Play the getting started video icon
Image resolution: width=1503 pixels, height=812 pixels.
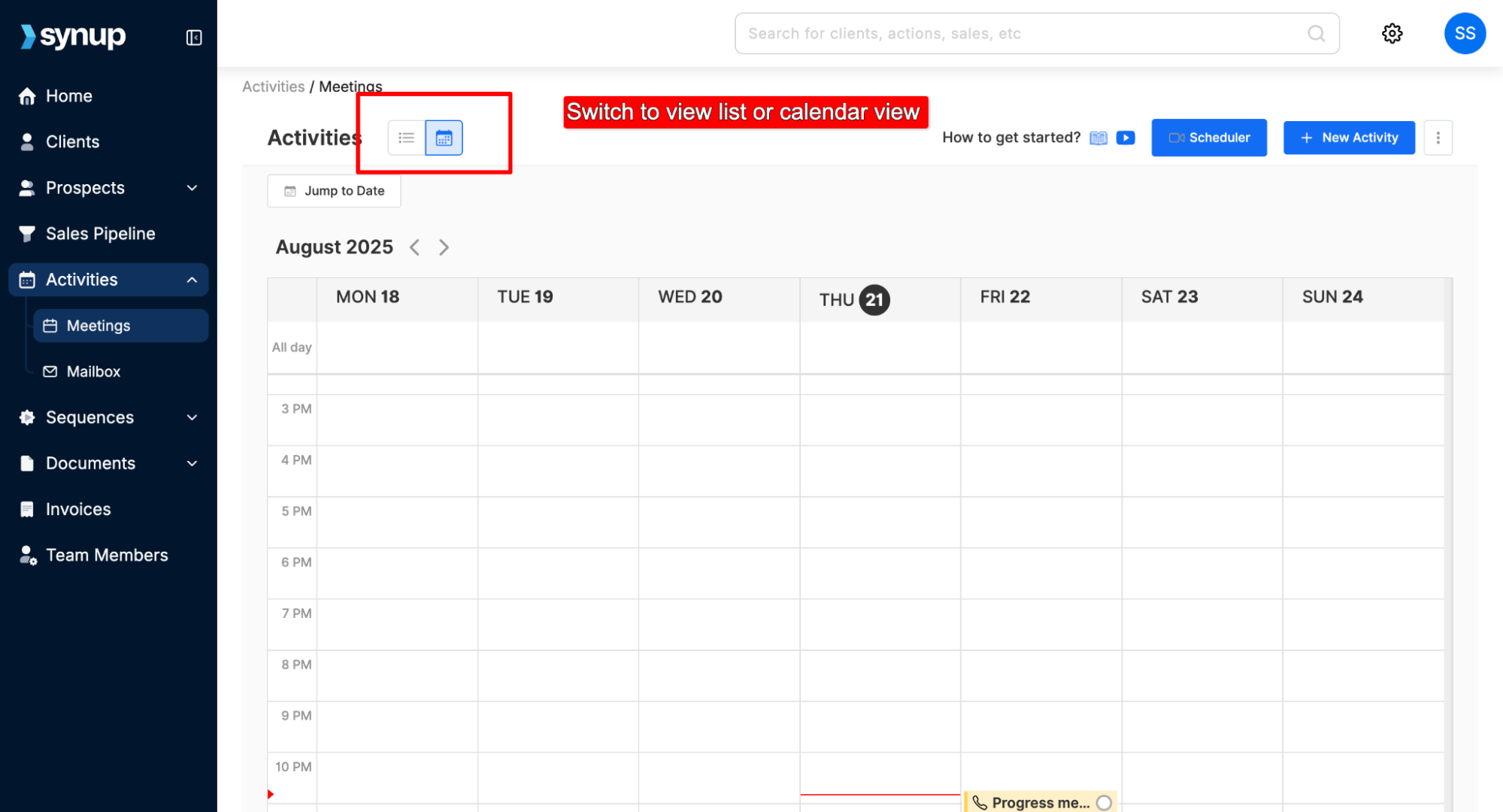click(x=1126, y=138)
